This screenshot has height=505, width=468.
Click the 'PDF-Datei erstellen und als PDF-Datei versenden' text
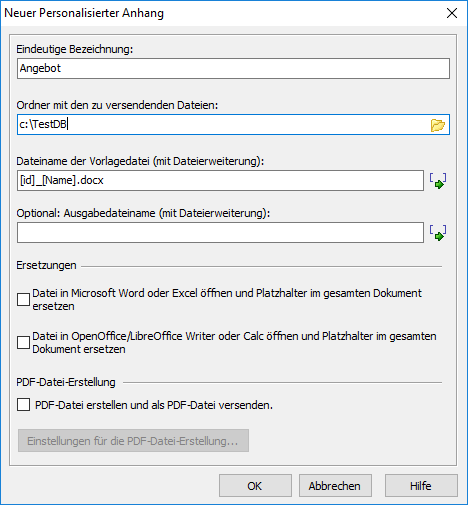pos(154,405)
